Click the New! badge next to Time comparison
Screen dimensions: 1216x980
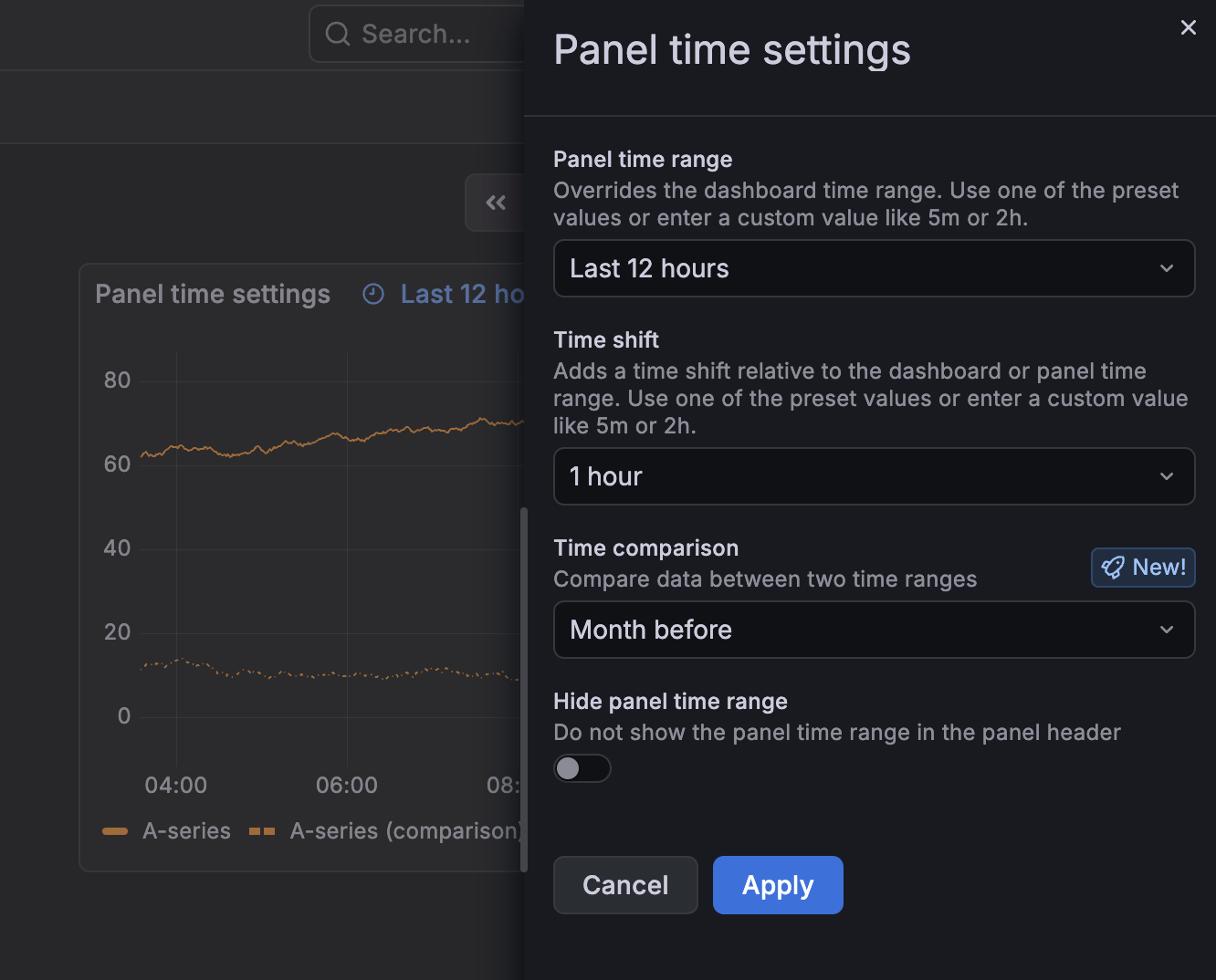[1143, 567]
